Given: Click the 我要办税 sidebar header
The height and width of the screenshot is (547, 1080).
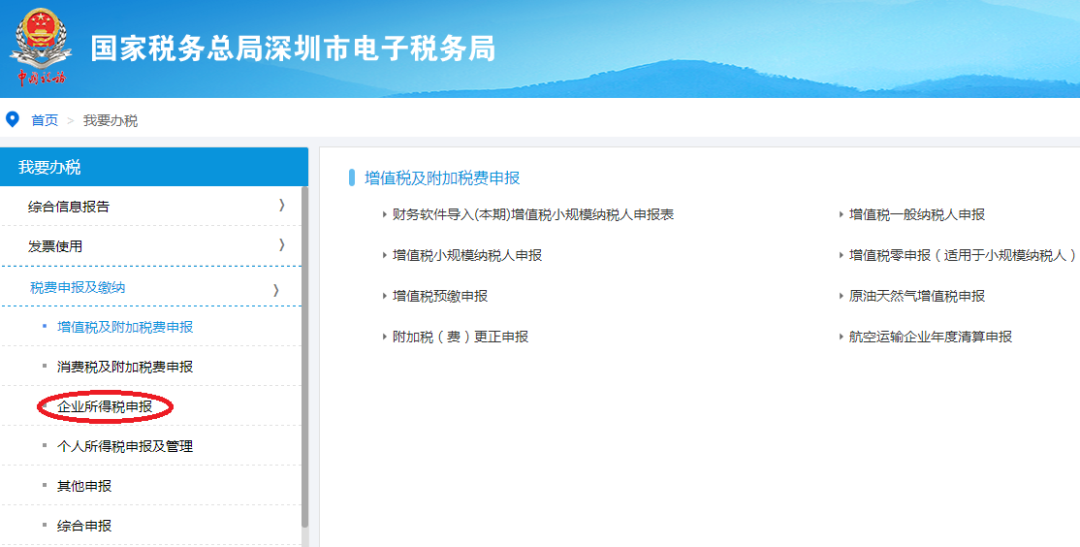Looking at the screenshot, I should point(154,167).
